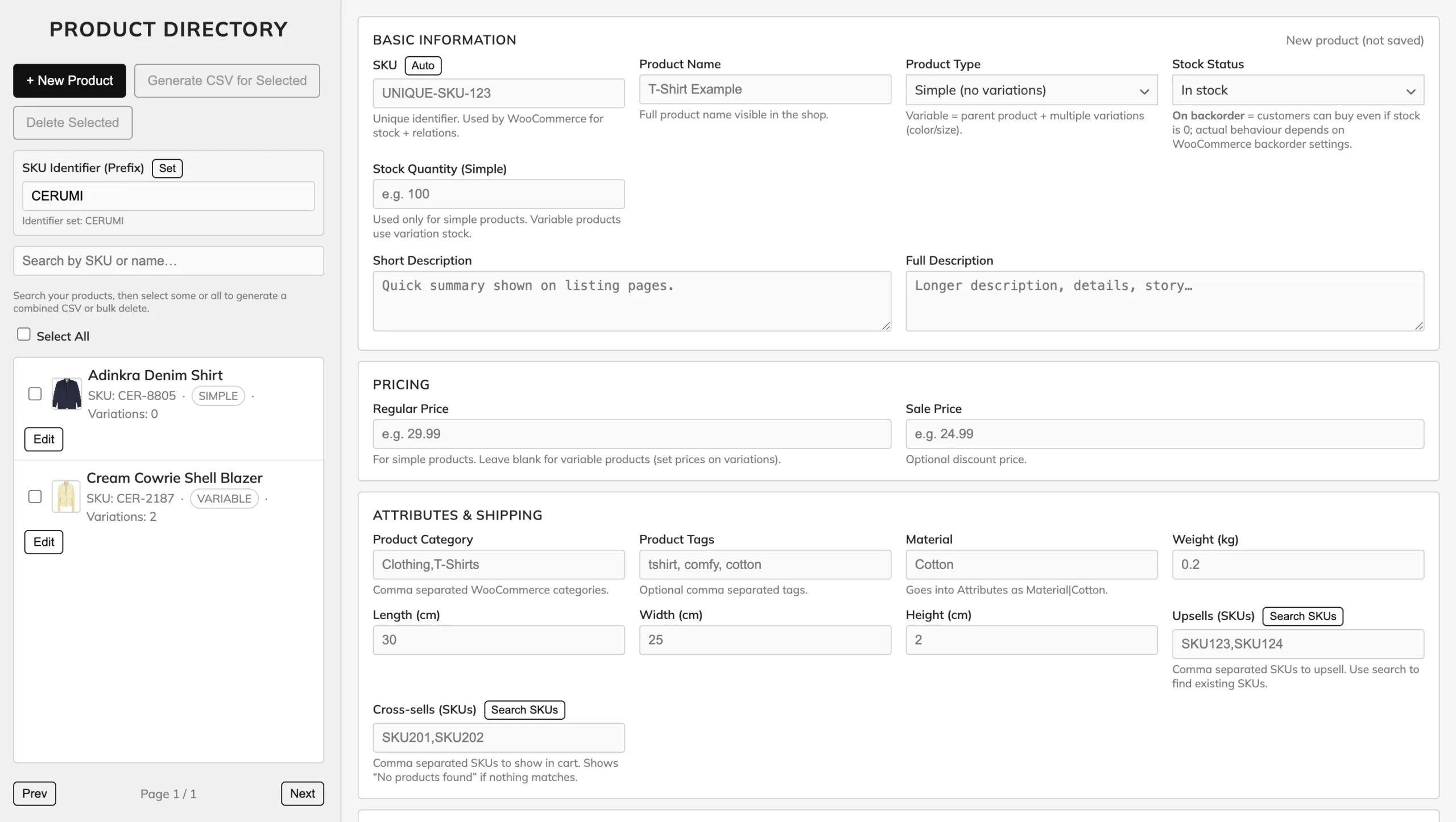Check the Cream Cowrie Shell Blazer checkbox

click(35, 497)
